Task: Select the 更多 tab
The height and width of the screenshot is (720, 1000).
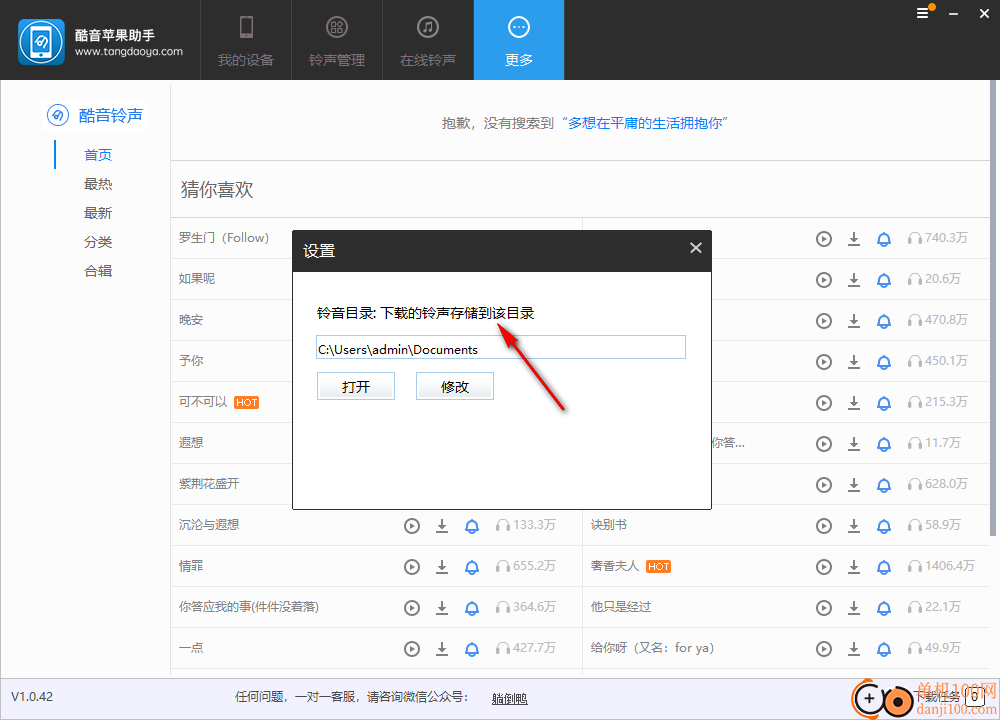Action: point(518,40)
